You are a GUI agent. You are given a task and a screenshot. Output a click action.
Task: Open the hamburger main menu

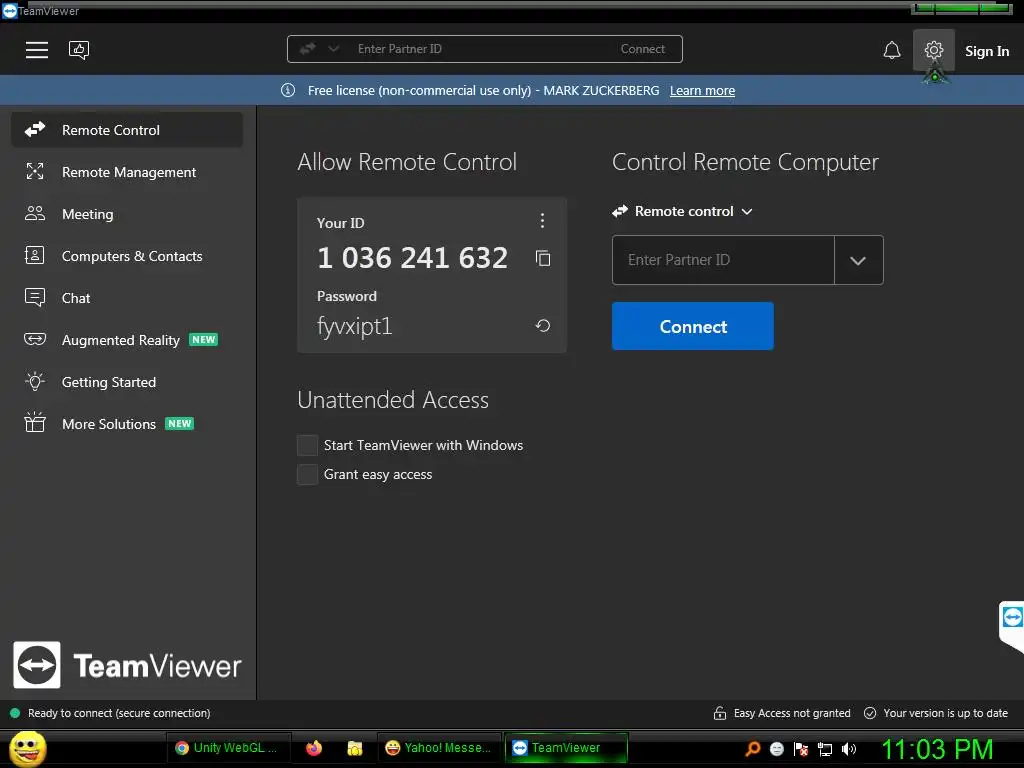[37, 50]
